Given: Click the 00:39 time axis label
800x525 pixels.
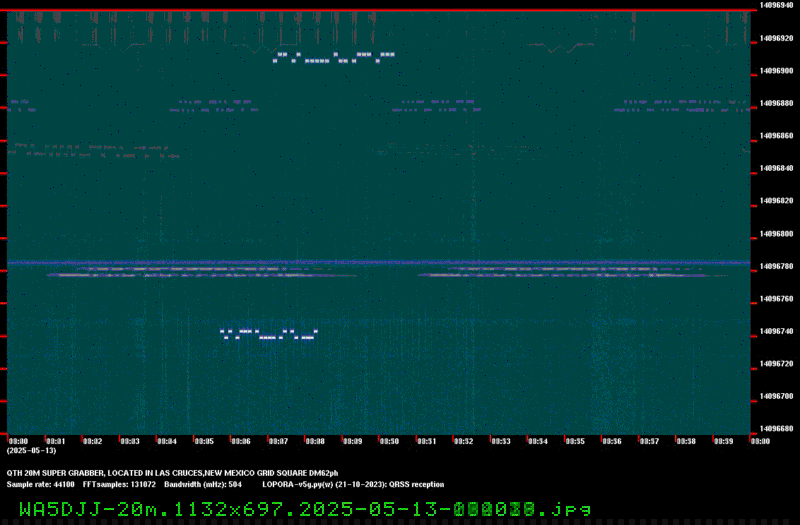Looking at the screenshot, I should (723, 441).
